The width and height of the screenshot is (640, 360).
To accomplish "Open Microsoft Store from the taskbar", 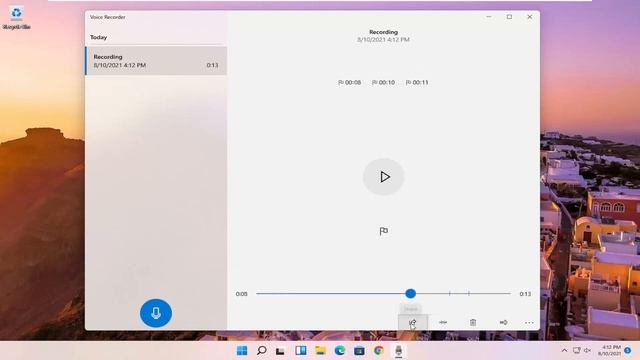I will [359, 351].
